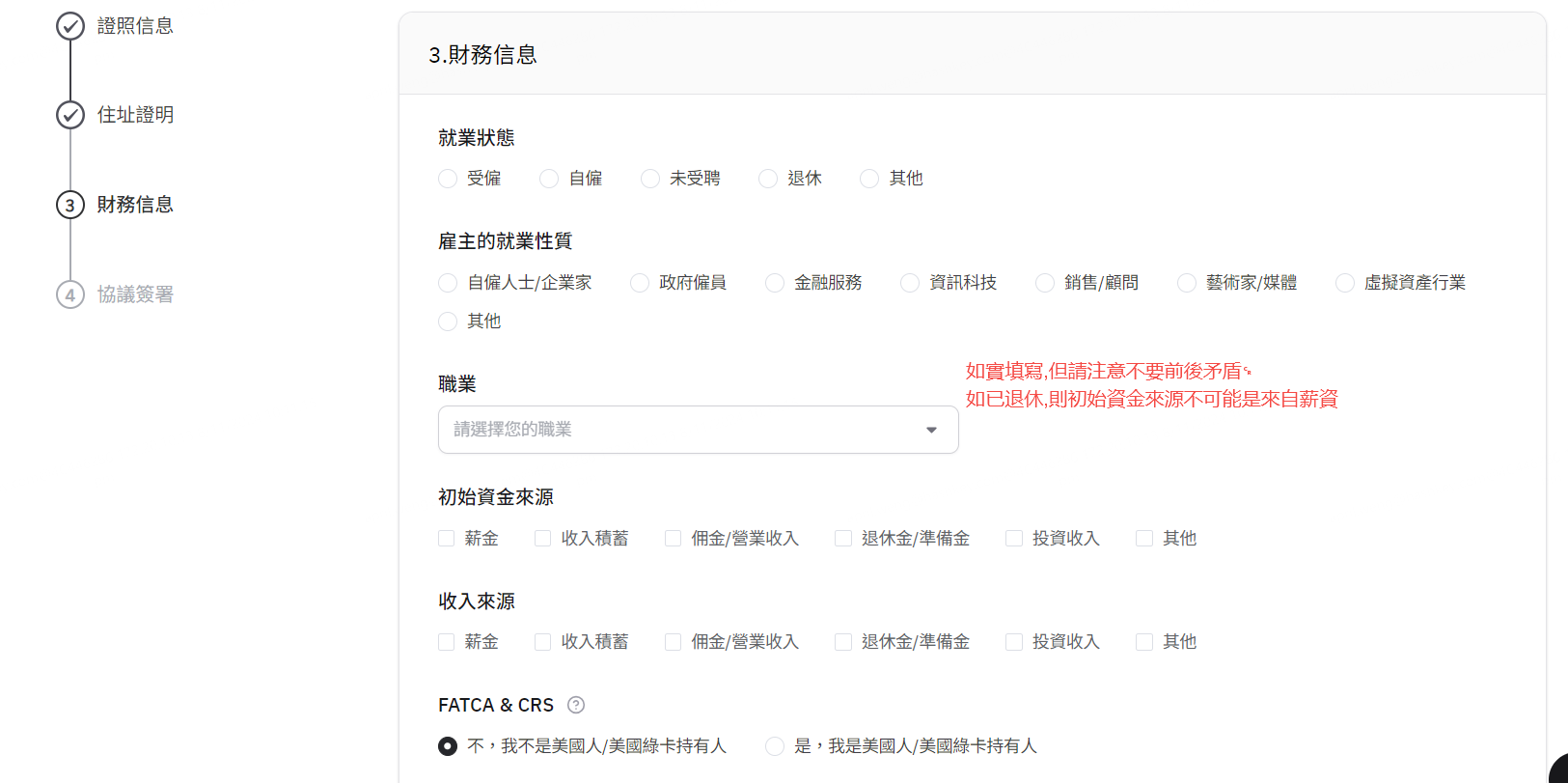Click the step 3 財務信息 circle icon
Image resolution: width=1568 pixels, height=783 pixels.
(x=70, y=205)
